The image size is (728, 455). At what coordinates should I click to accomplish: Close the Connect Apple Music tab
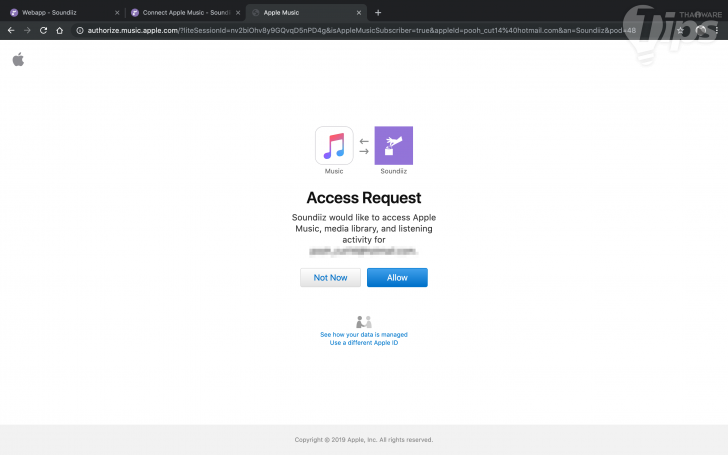(x=238, y=13)
